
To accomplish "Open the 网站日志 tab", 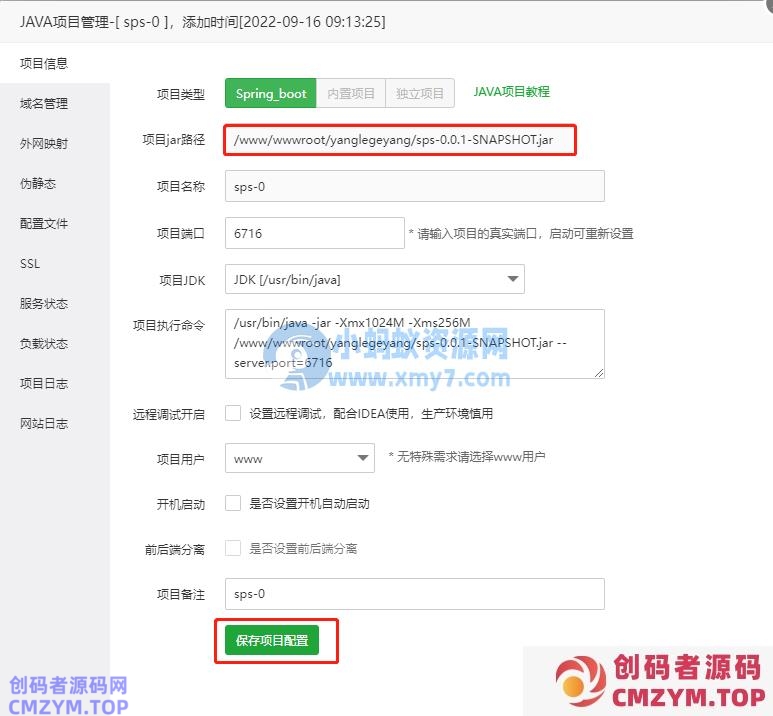I will pos(44,423).
